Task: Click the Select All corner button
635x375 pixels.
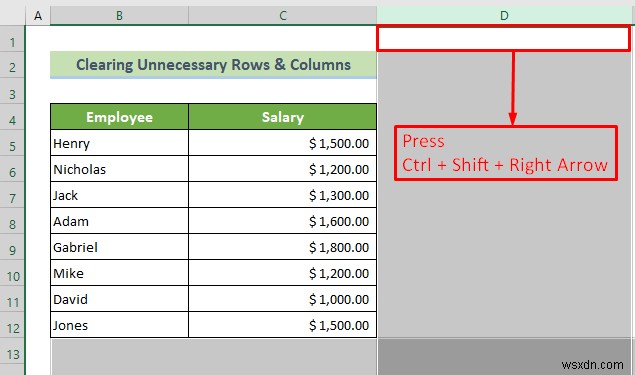Action: tap(12, 16)
